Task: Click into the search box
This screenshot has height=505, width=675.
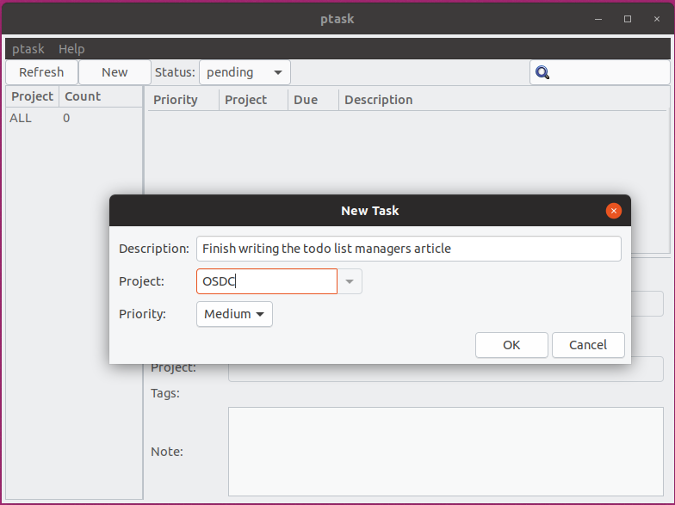Action: tap(610, 72)
